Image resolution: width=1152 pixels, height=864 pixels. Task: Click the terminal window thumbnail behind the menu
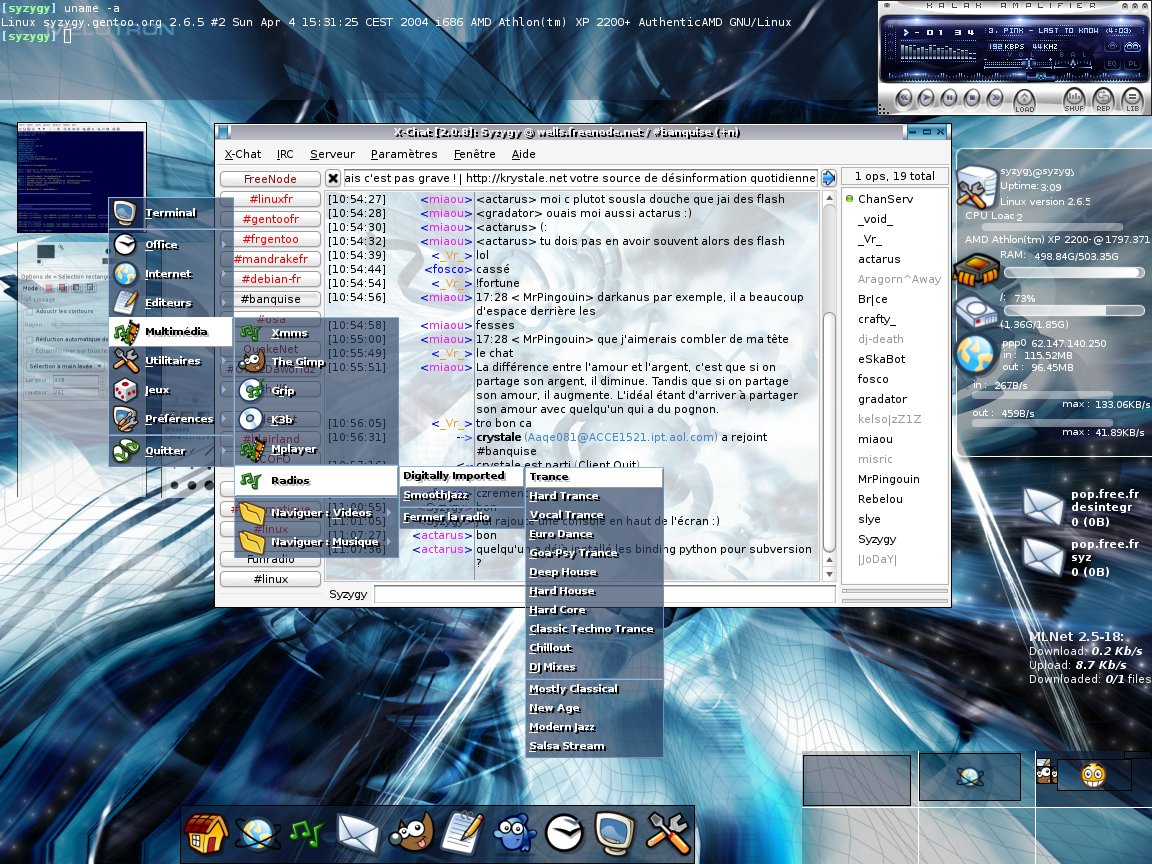pos(82,178)
